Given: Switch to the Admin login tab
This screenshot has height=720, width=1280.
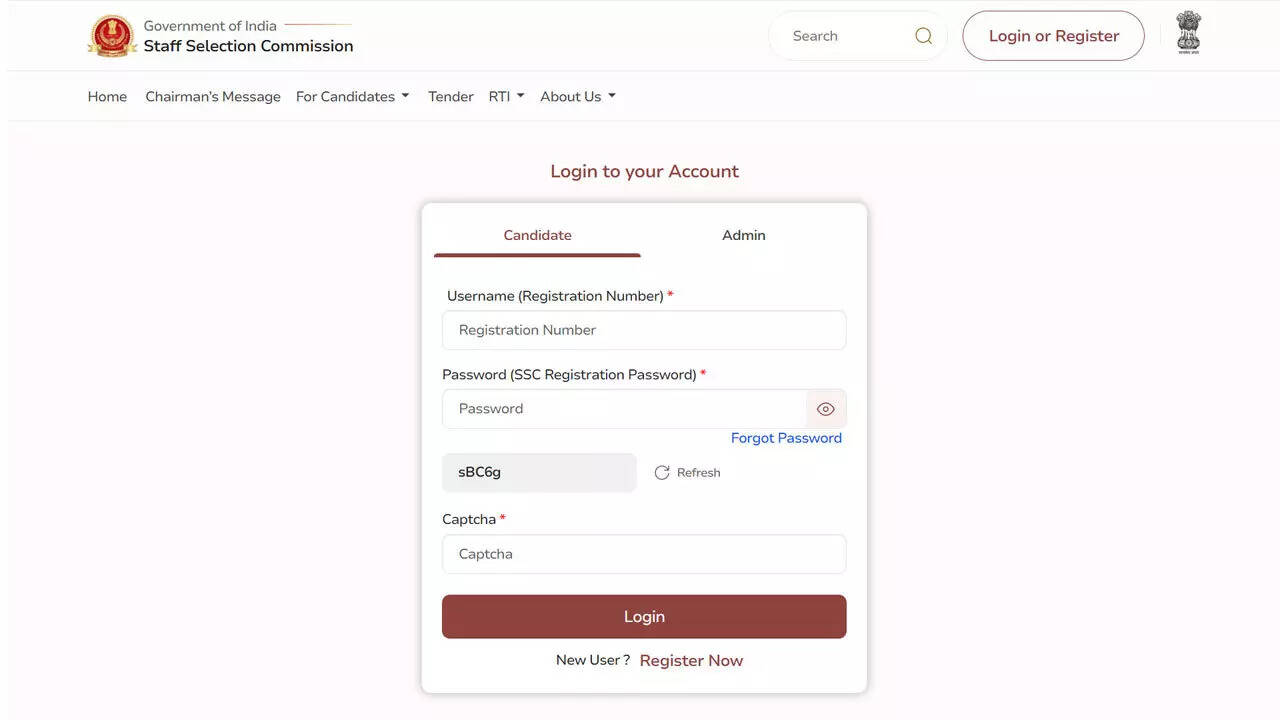Looking at the screenshot, I should [744, 235].
